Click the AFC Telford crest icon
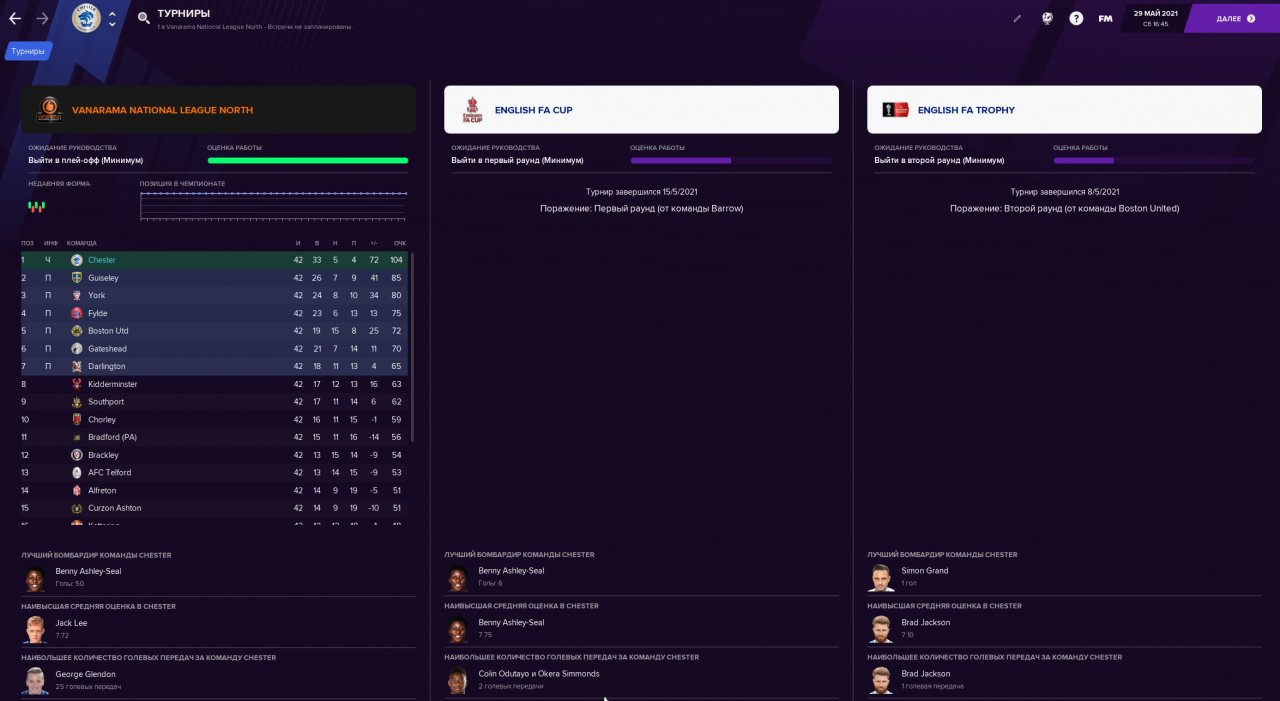Viewport: 1280px width, 701px height. 77,473
